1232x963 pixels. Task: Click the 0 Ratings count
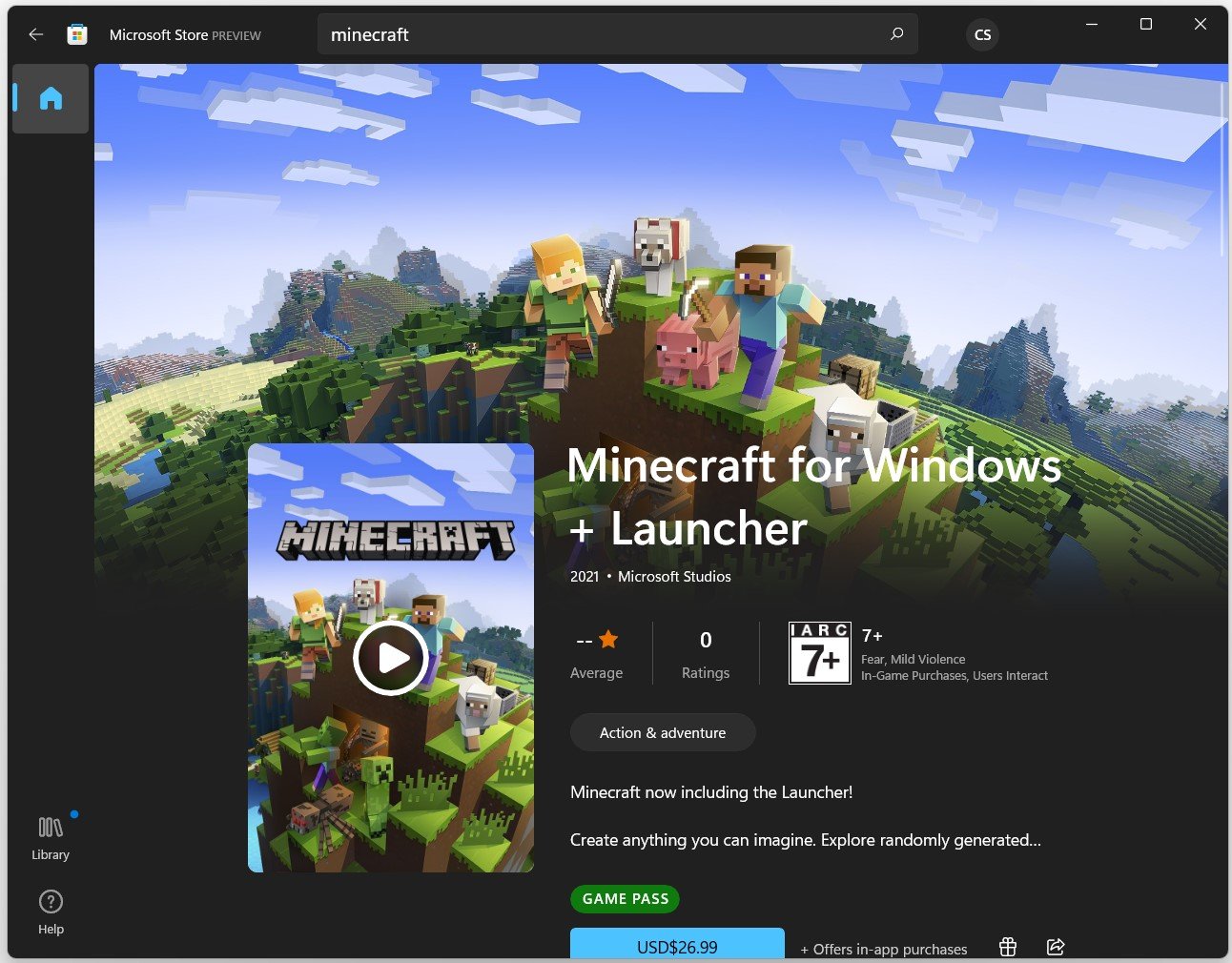pyautogui.click(x=706, y=653)
